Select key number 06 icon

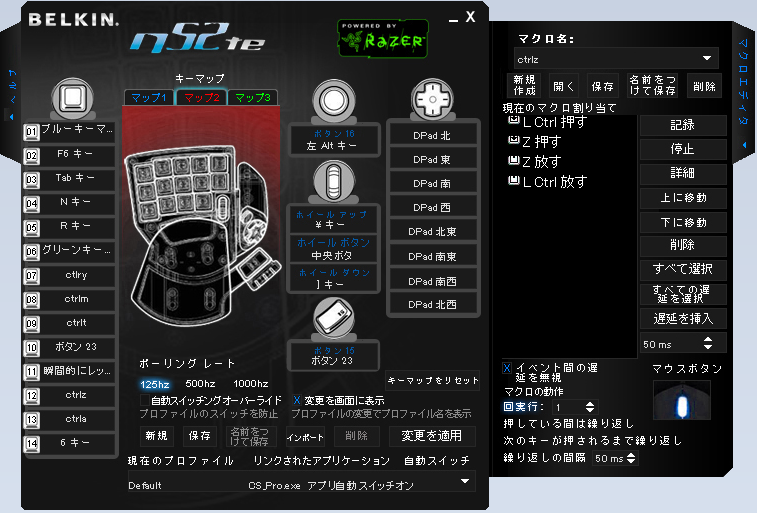31,251
